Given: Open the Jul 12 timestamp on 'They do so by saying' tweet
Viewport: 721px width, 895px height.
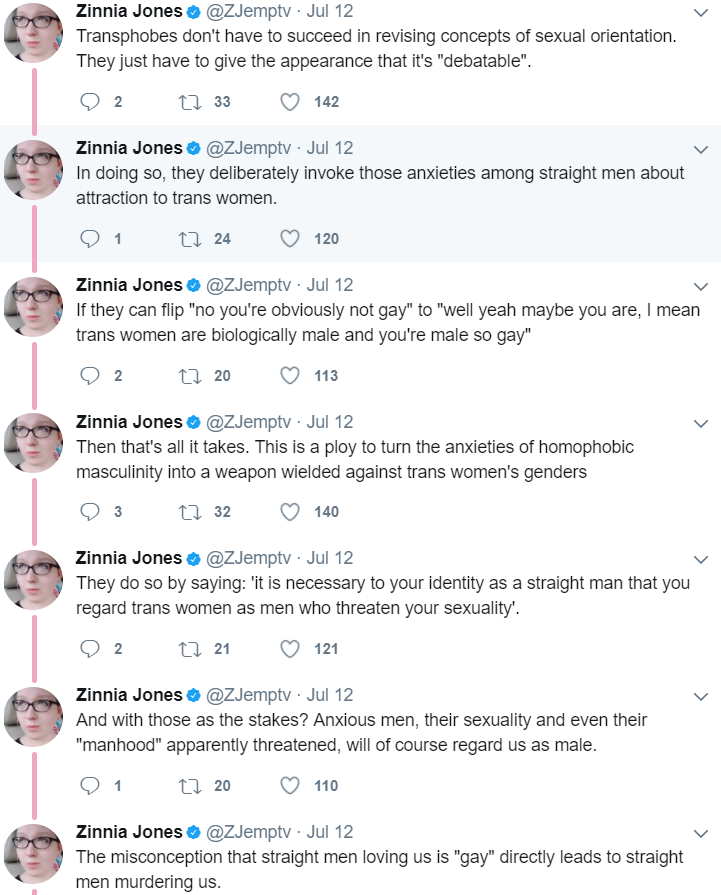Looking at the screenshot, I should [x=330, y=558].
